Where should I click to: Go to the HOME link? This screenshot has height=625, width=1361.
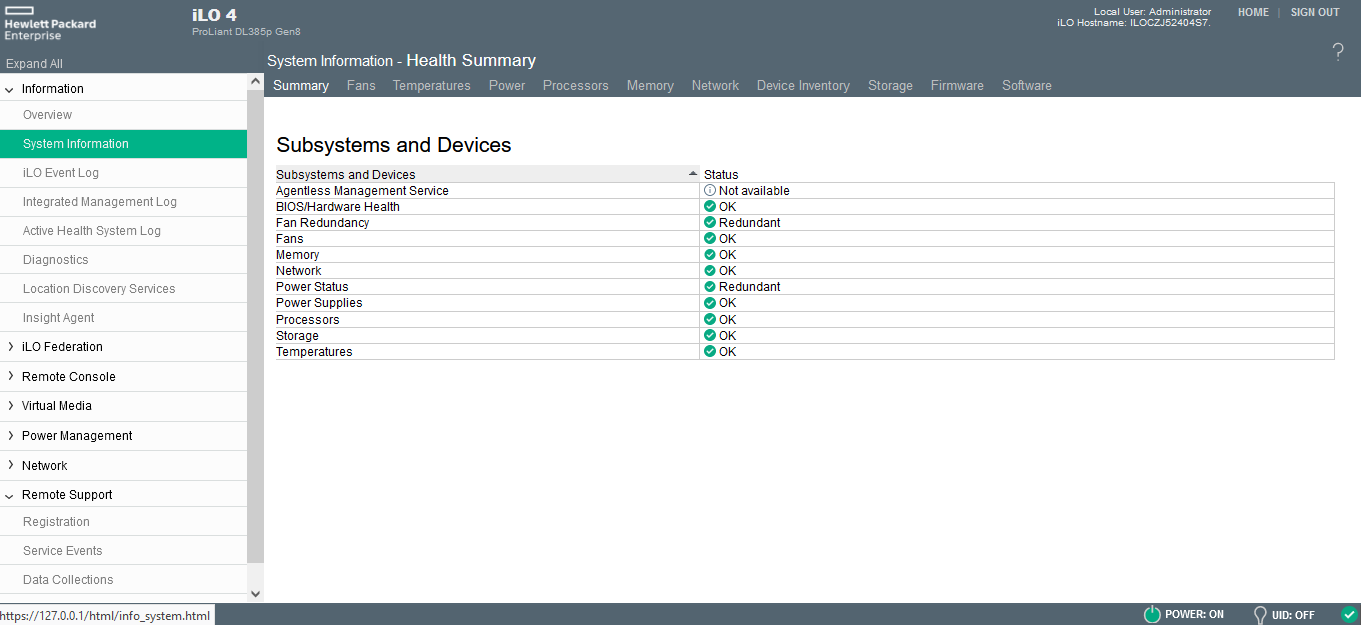point(1253,13)
